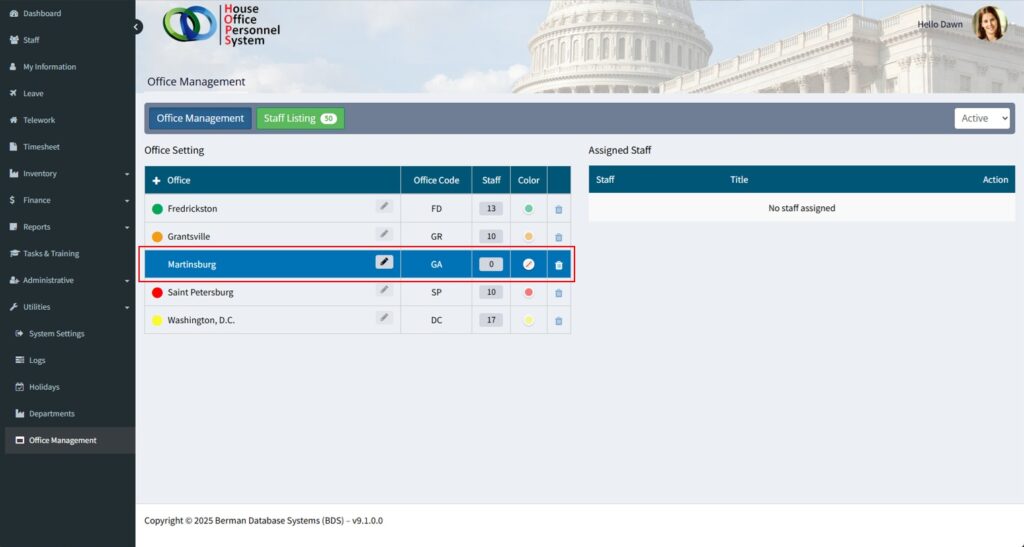Click the edit pencil on Martinsburg row

(384, 262)
